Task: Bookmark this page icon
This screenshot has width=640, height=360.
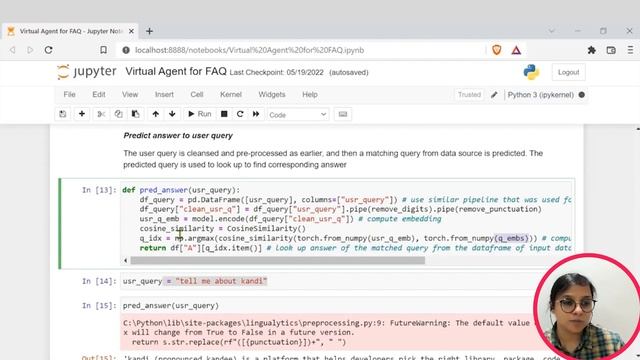Action: [103, 50]
